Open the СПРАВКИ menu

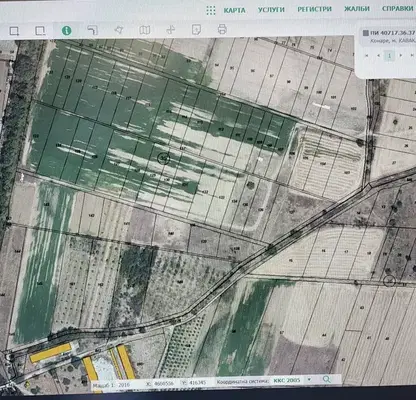click(x=397, y=8)
